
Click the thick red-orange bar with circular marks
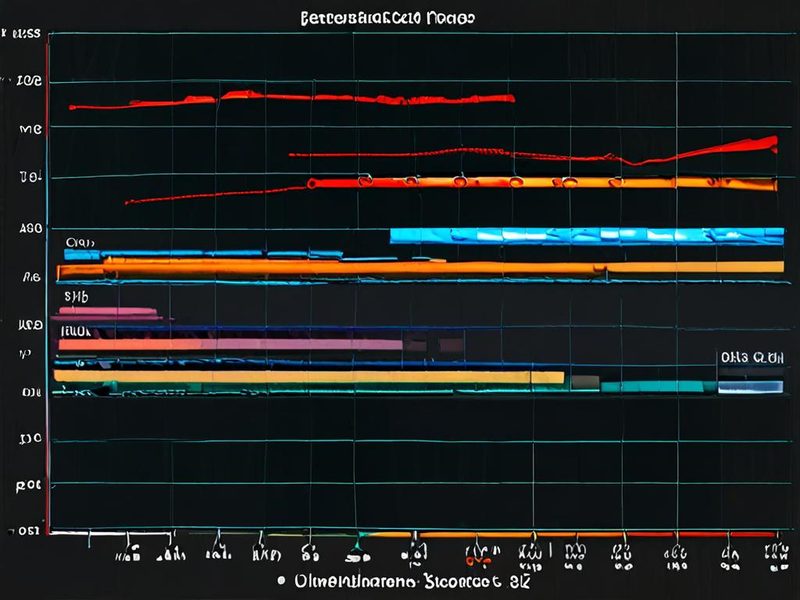tap(542, 183)
